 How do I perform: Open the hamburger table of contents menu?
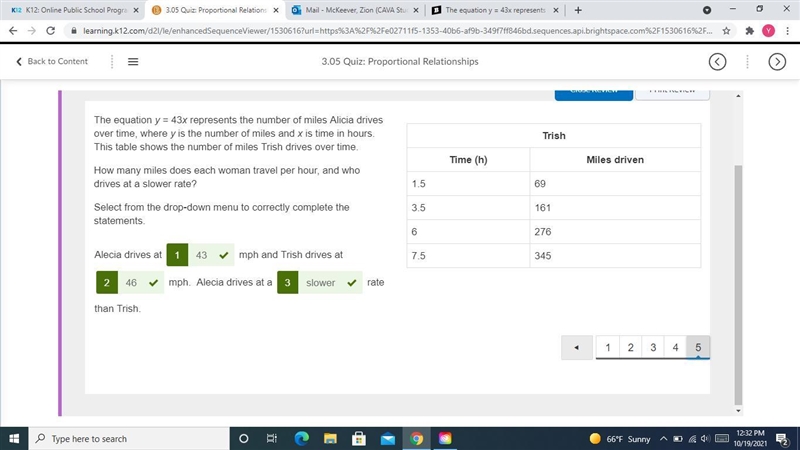click(133, 62)
